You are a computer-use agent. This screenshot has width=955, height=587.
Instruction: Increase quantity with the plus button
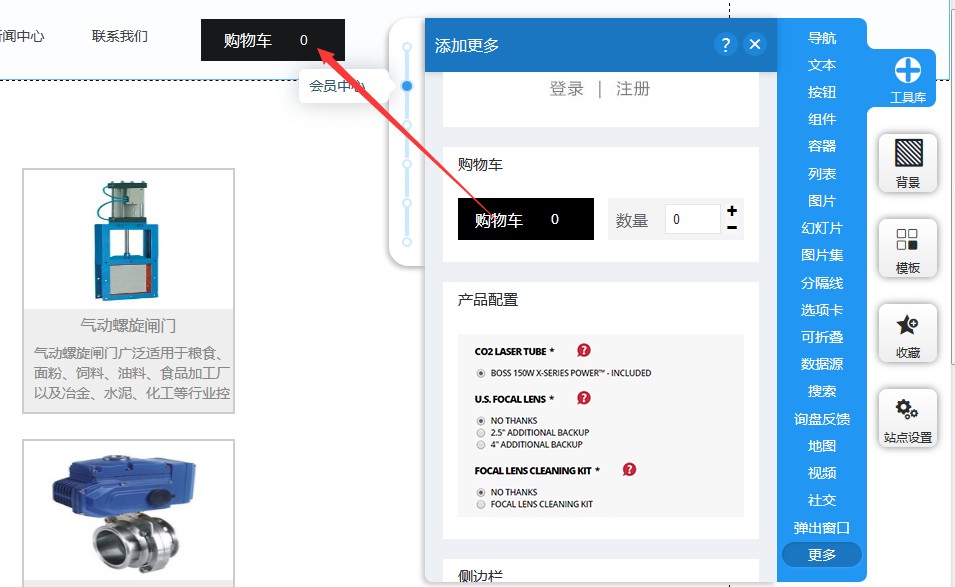click(x=732, y=211)
